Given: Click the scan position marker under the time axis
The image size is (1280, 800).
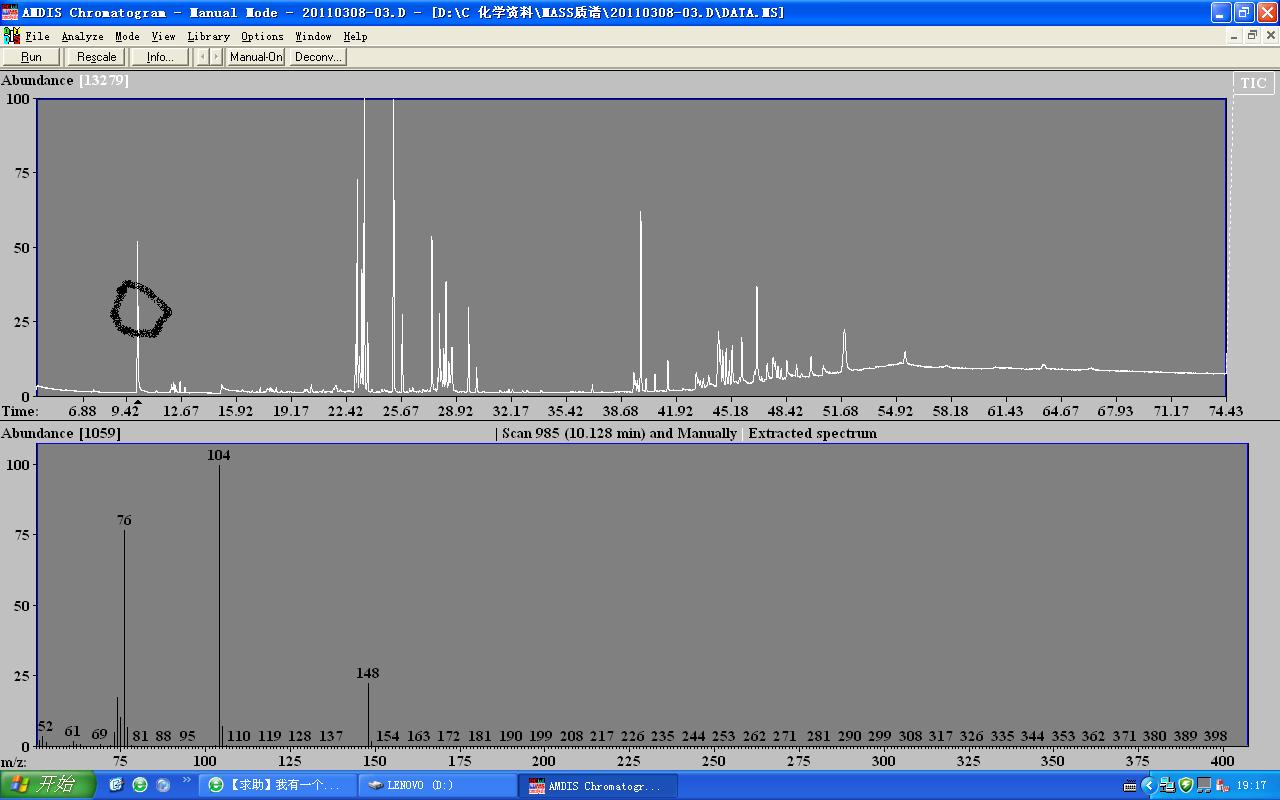Looking at the screenshot, I should 138,402.
